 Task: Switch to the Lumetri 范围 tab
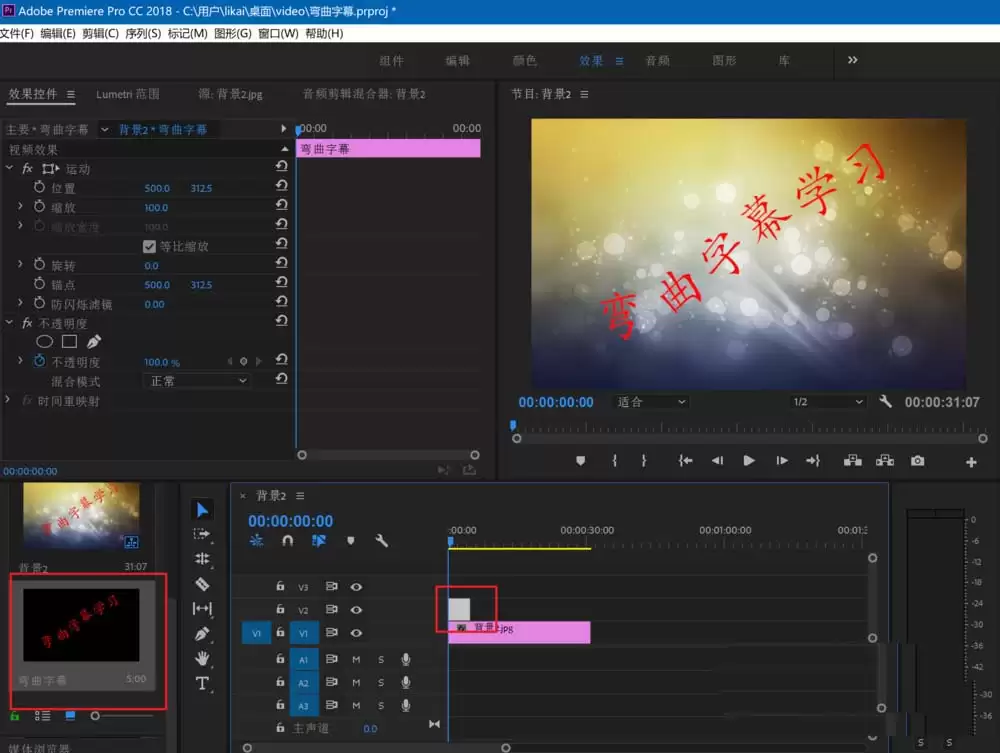click(x=127, y=94)
